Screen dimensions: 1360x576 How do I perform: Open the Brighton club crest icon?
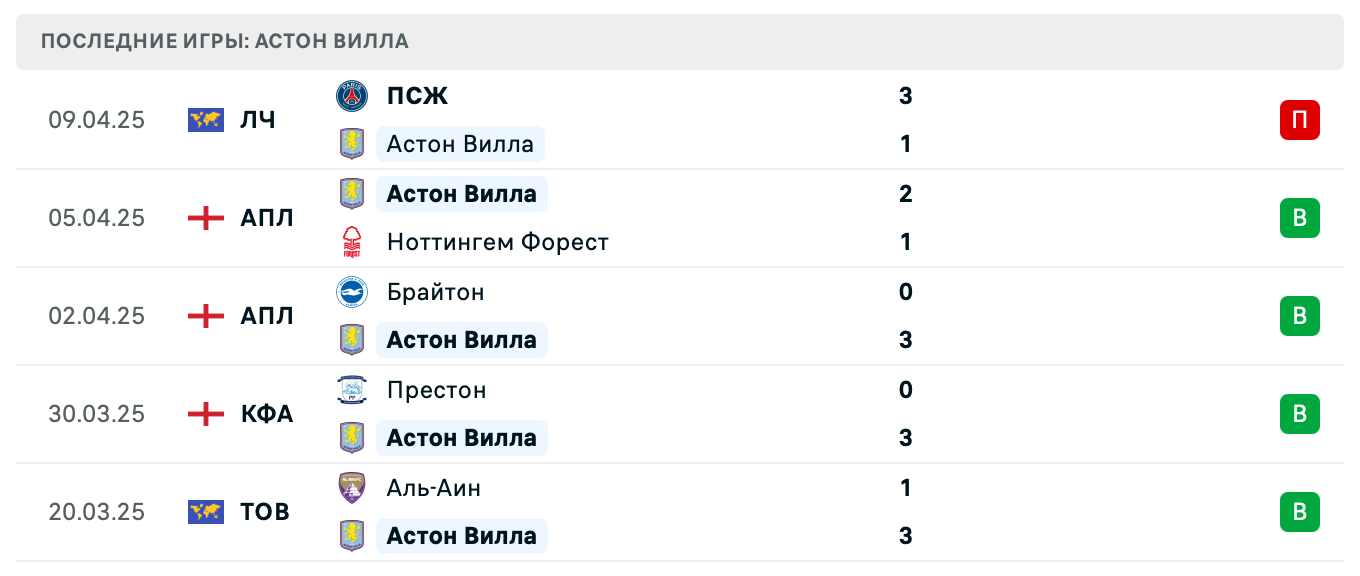coord(352,292)
